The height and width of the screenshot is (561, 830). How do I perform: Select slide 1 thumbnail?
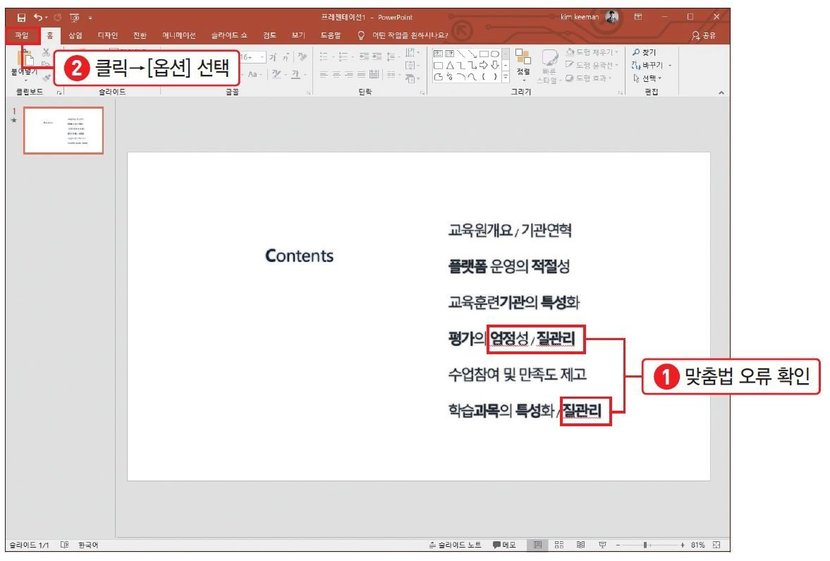click(x=64, y=130)
